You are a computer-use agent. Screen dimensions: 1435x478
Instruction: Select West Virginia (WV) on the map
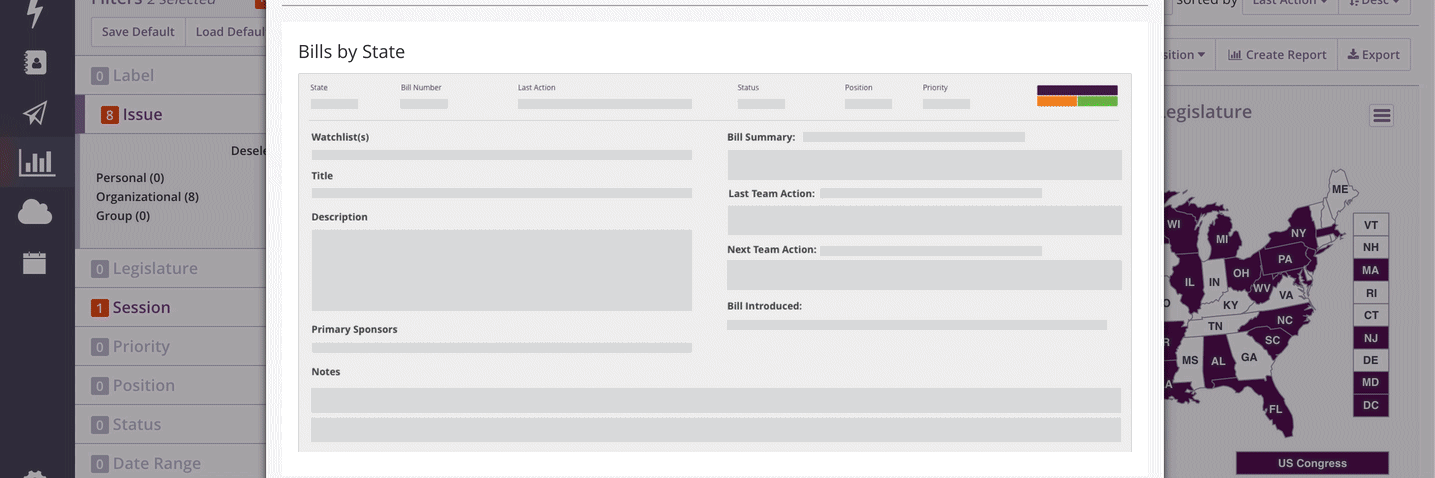click(1261, 288)
